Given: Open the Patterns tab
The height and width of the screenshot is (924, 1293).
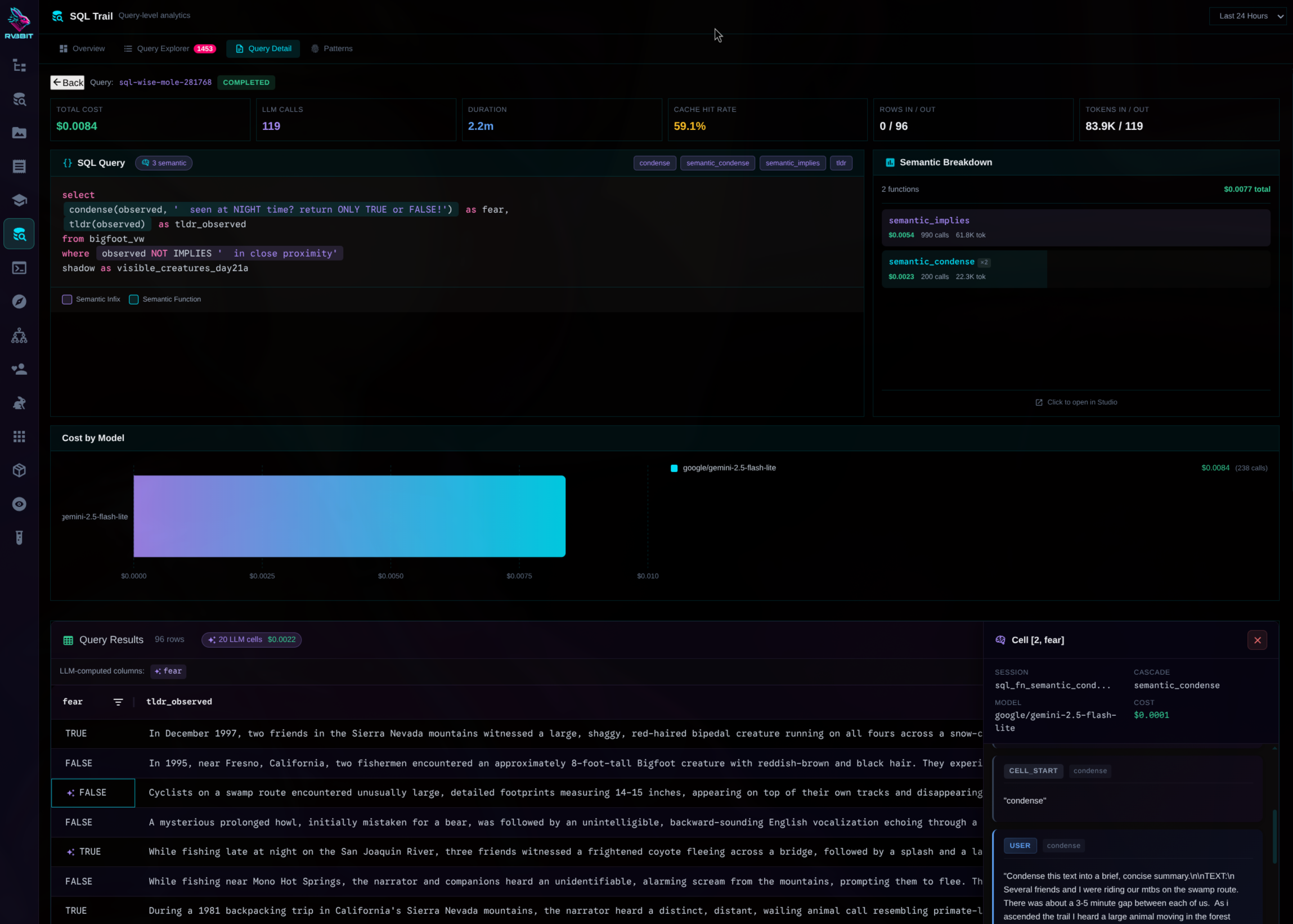Looking at the screenshot, I should [x=332, y=48].
